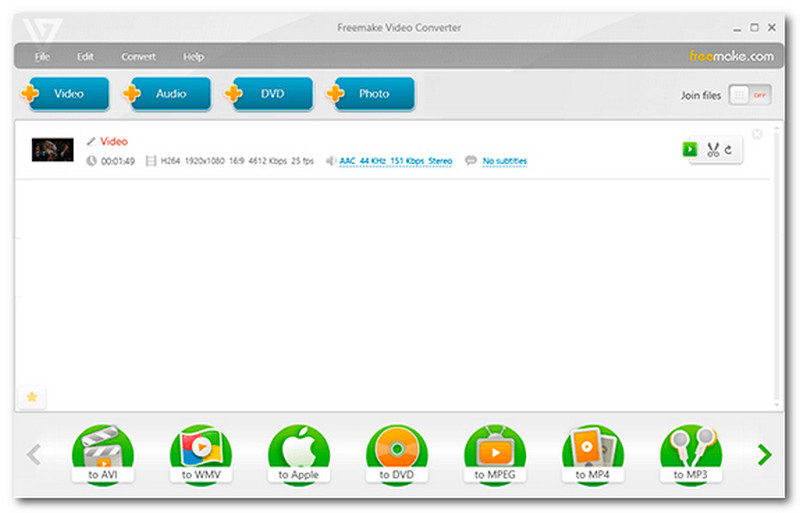Click the to DVD burn icon

pos(397,454)
